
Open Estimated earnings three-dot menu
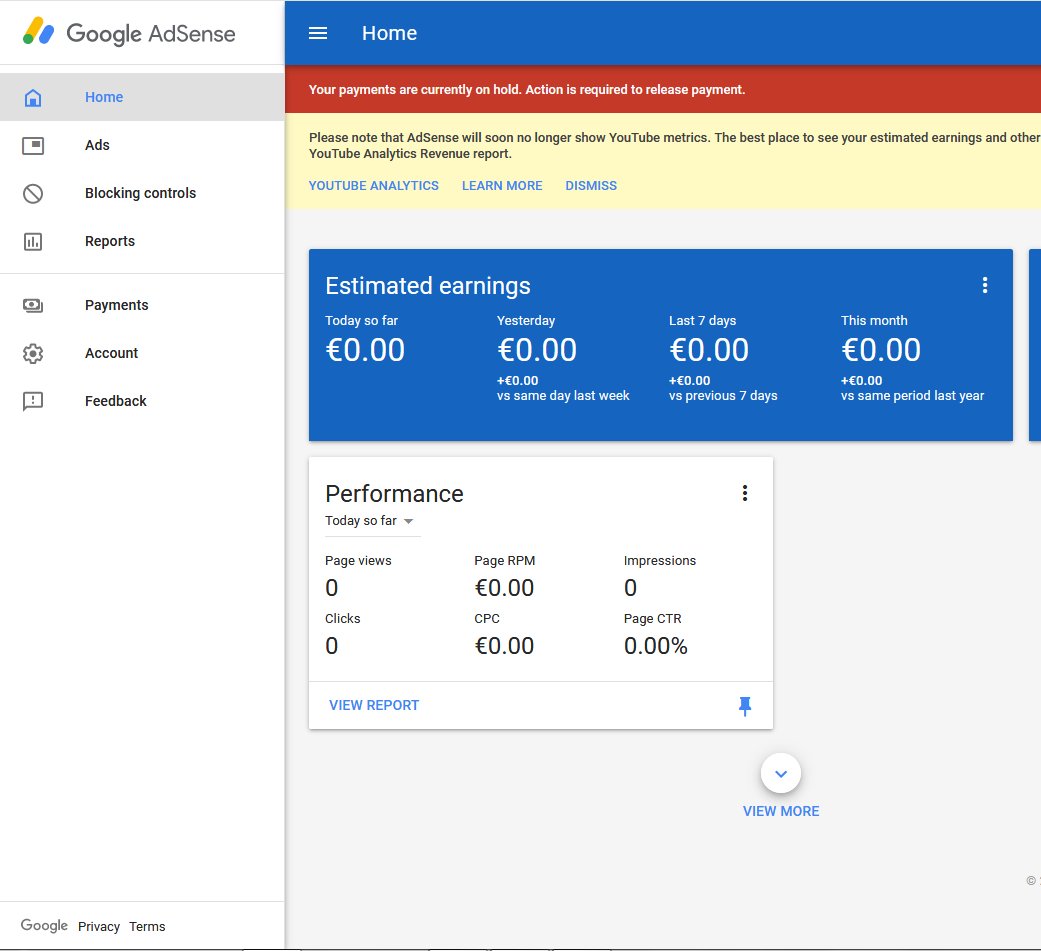coord(985,285)
